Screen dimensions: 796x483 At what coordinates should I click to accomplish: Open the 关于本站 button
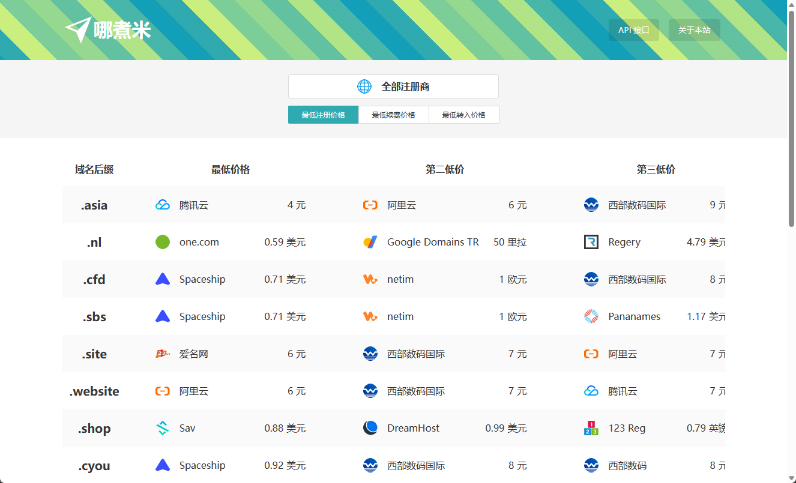coord(694,30)
